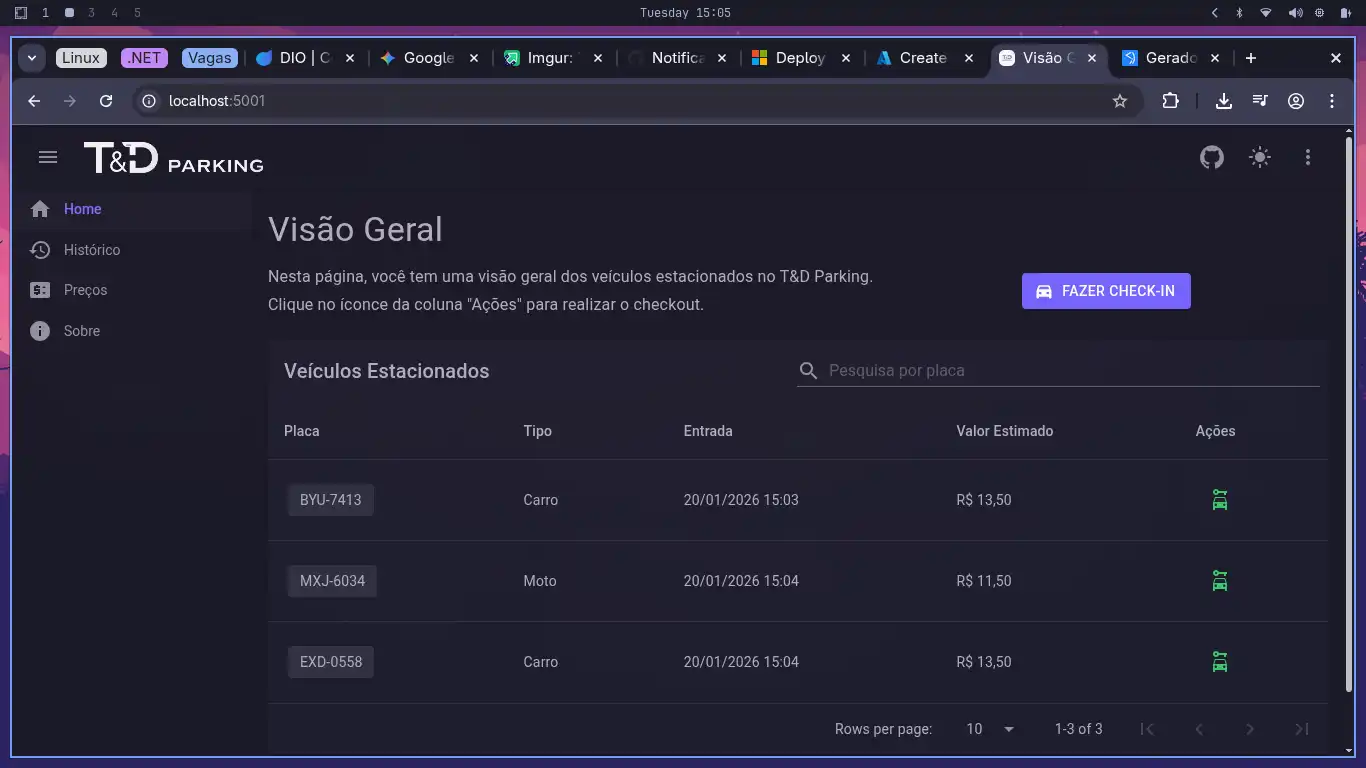Open the GitHub repository icon
The width and height of the screenshot is (1366, 768).
tap(1212, 157)
